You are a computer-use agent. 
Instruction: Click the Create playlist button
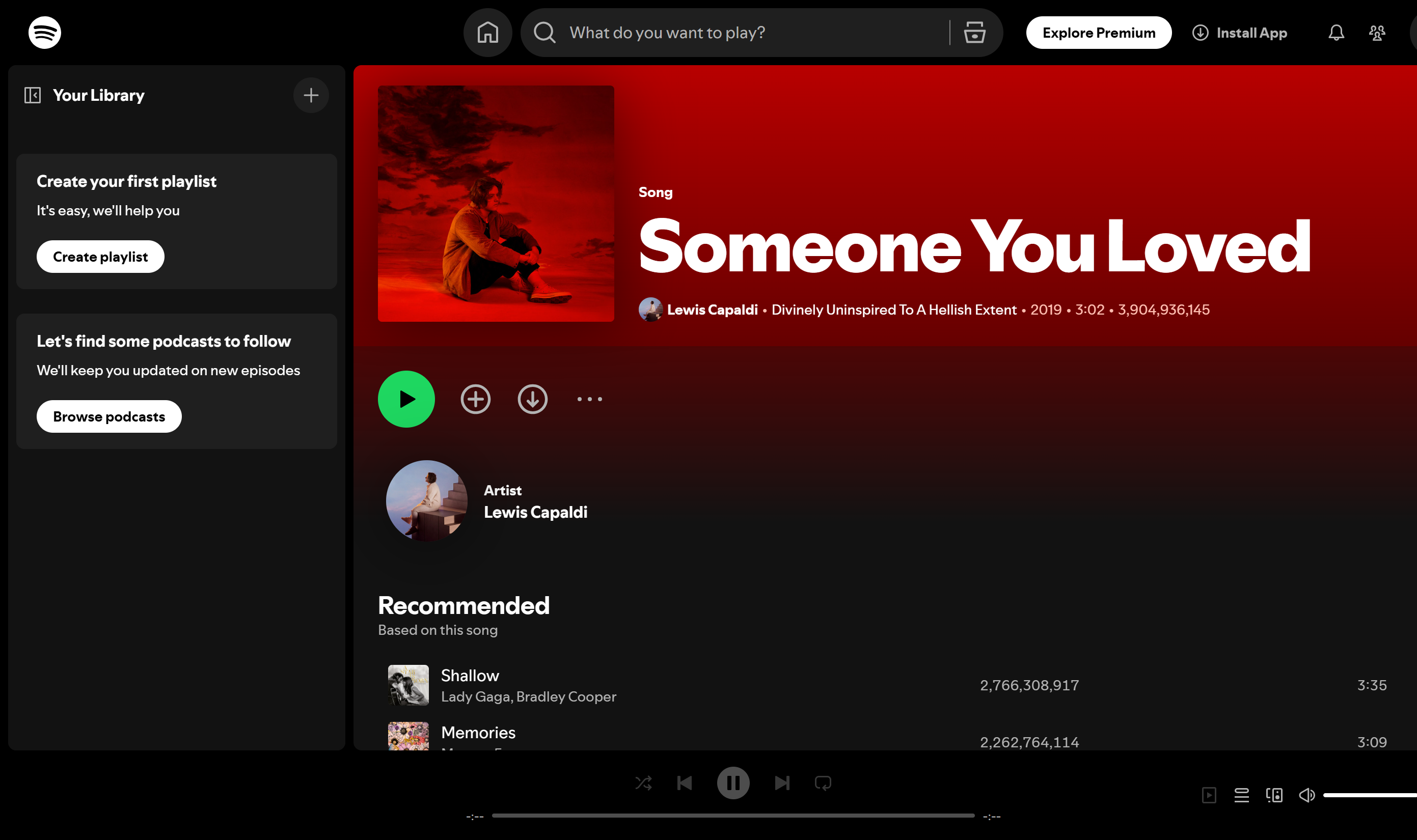[x=100, y=256]
